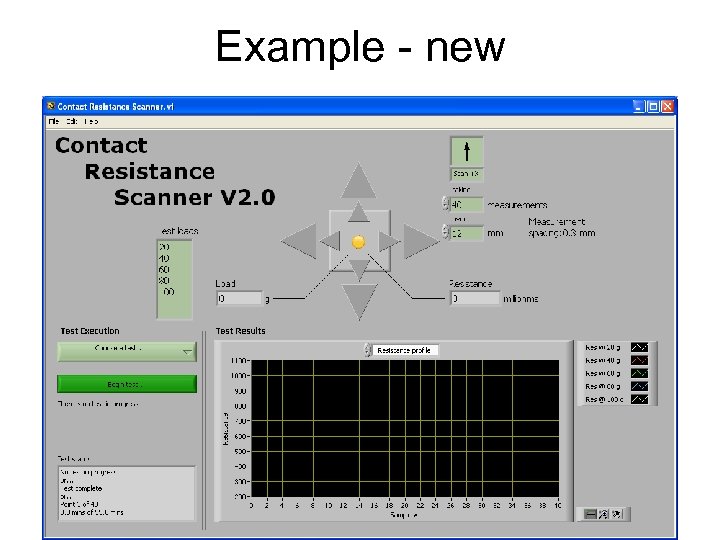Click the small down arrow jog button
Screen dimensions: 720x540
point(359,270)
